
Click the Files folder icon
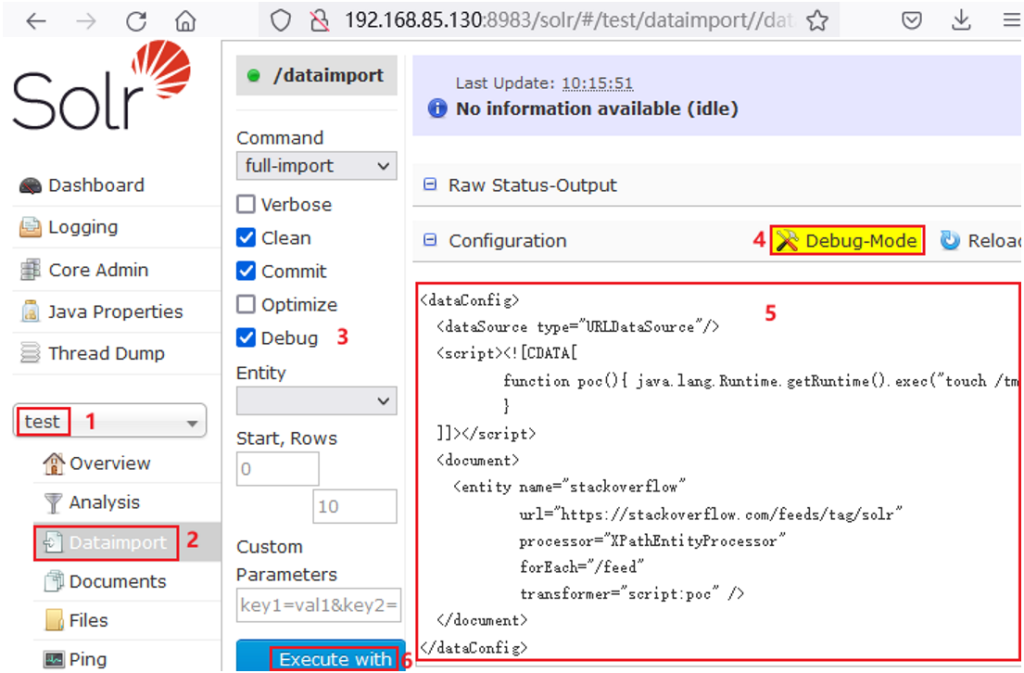(54, 621)
